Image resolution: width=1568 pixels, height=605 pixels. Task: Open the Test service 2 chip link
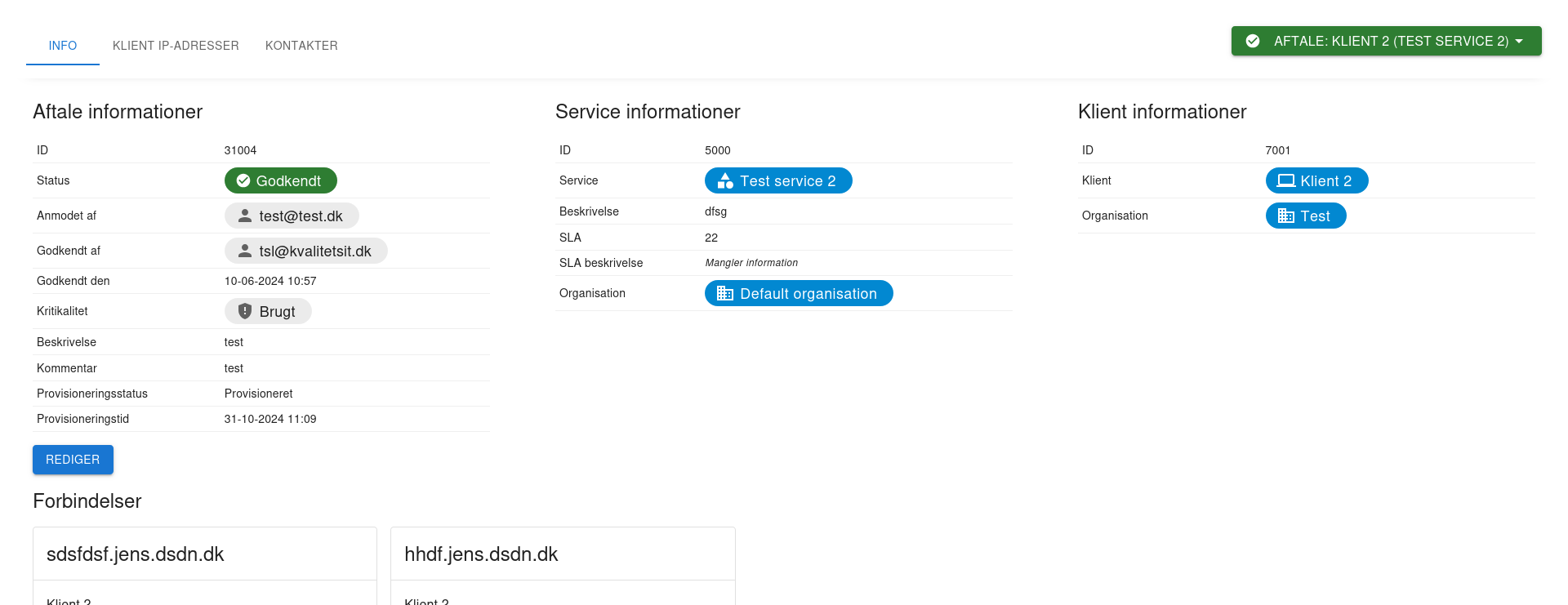coord(787,181)
